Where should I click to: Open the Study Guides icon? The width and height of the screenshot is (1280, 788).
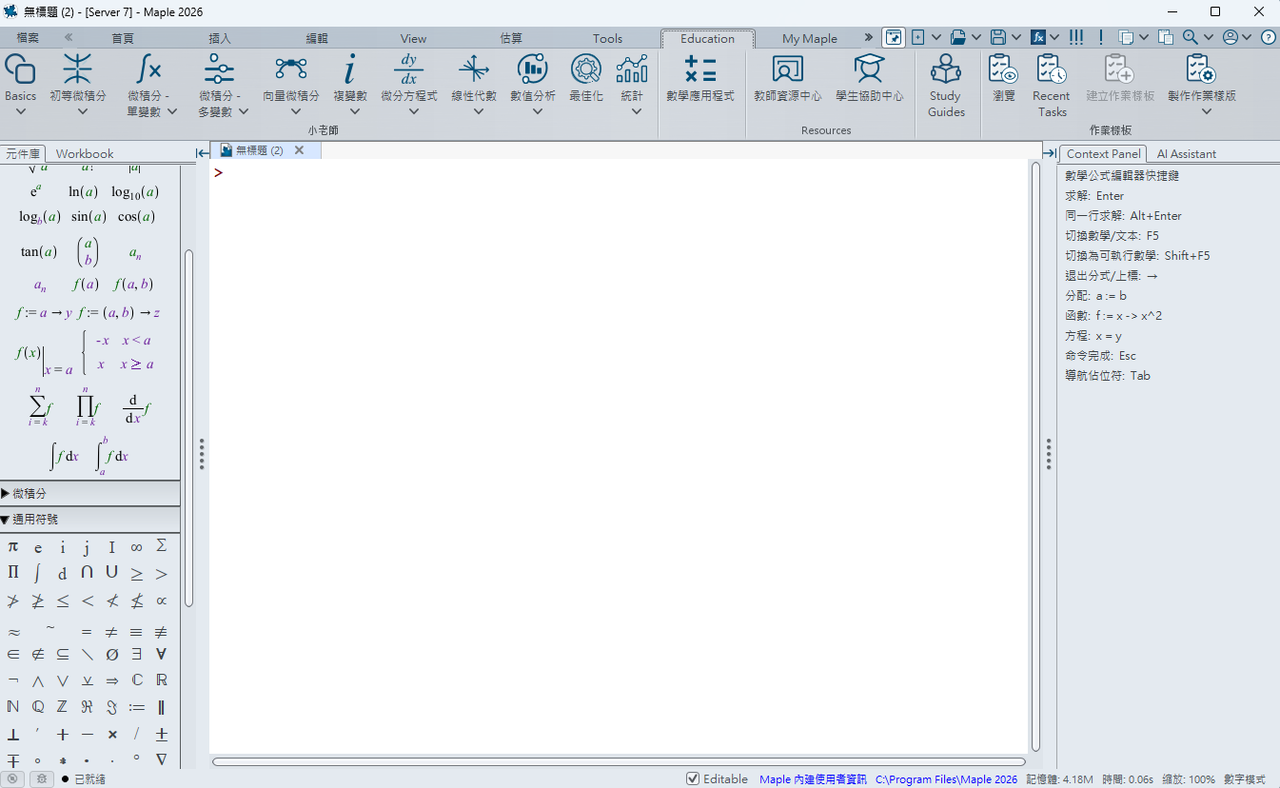[945, 86]
